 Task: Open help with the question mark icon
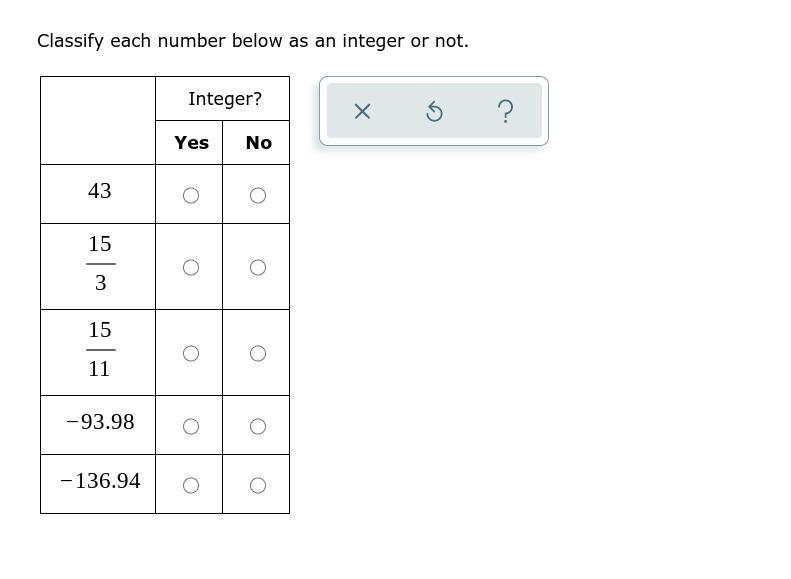tap(505, 111)
